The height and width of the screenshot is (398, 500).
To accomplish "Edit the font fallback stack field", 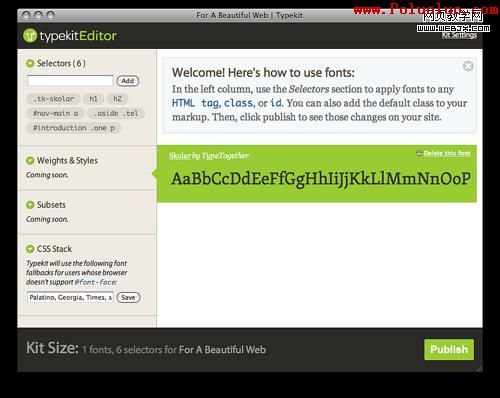I will 70,297.
